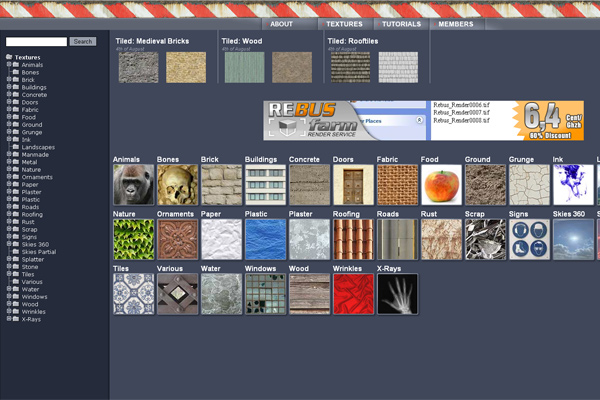Open the X-Rays hand thumbnail
This screenshot has height=400, width=600.
tap(398, 294)
